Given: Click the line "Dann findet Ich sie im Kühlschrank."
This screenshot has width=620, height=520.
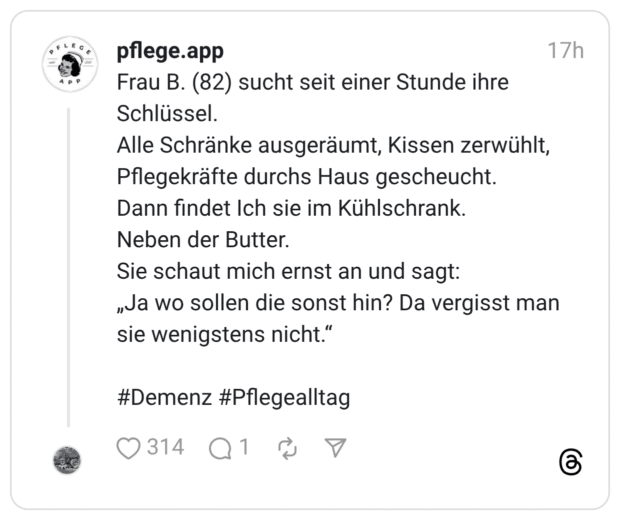Looking at the screenshot, I should coord(292,208).
